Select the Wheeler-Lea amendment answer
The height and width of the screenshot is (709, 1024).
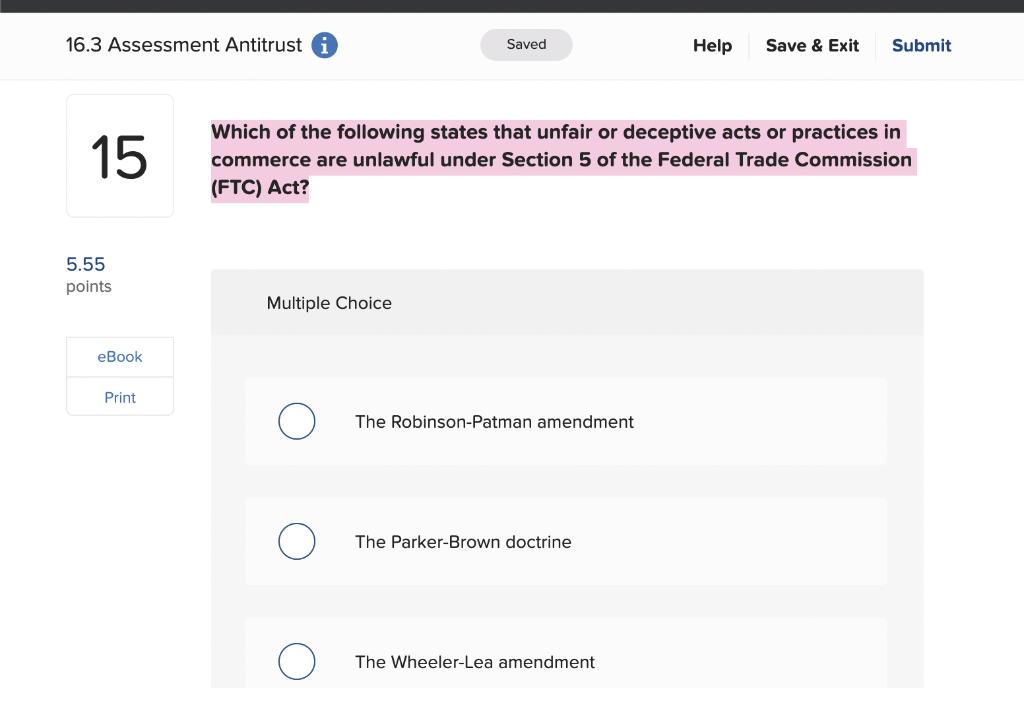[296, 661]
